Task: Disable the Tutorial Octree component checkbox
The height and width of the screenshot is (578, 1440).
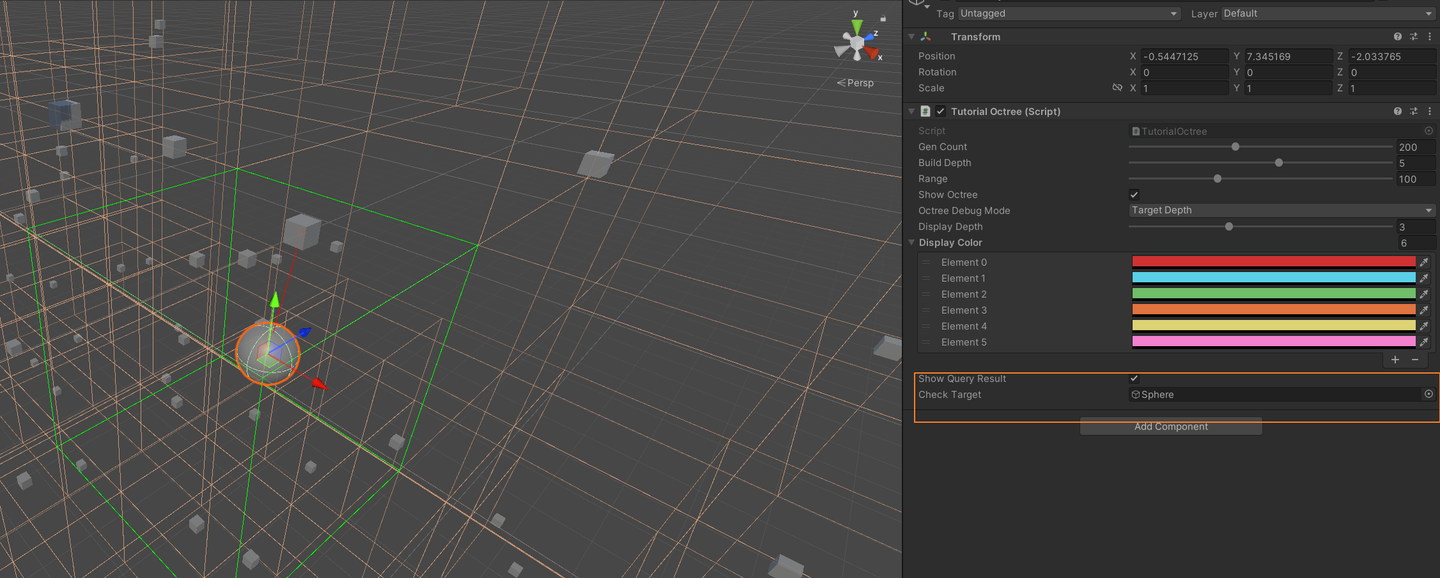Action: [941, 111]
